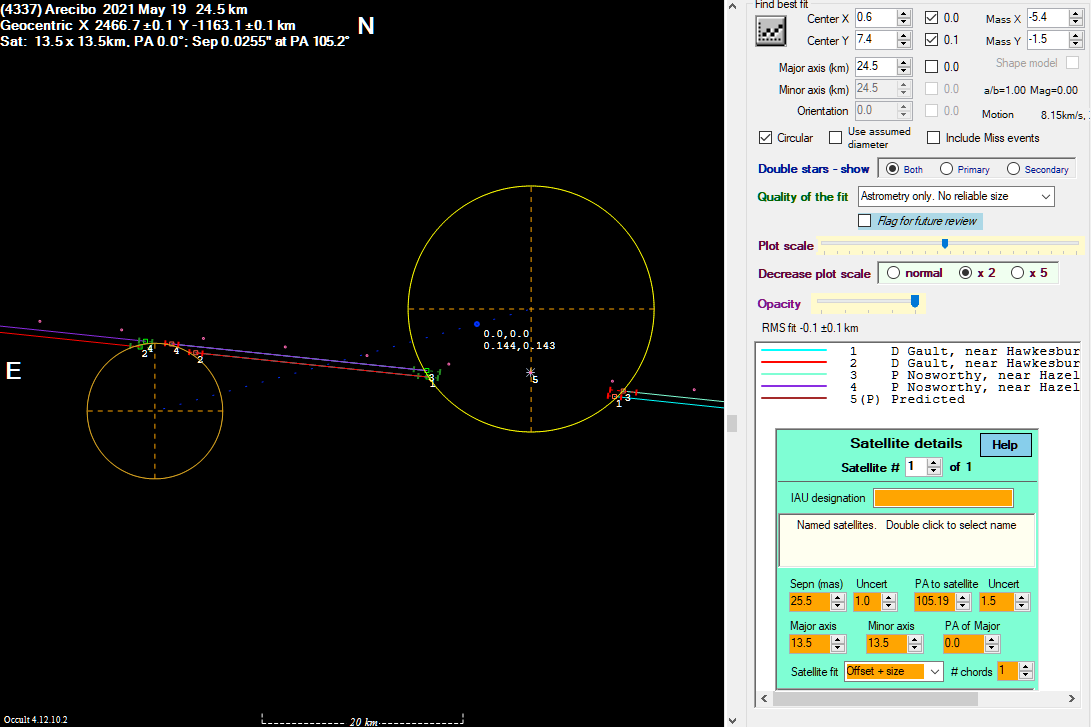
Task: Tick the Flag for future review checkbox
Action: click(x=865, y=221)
